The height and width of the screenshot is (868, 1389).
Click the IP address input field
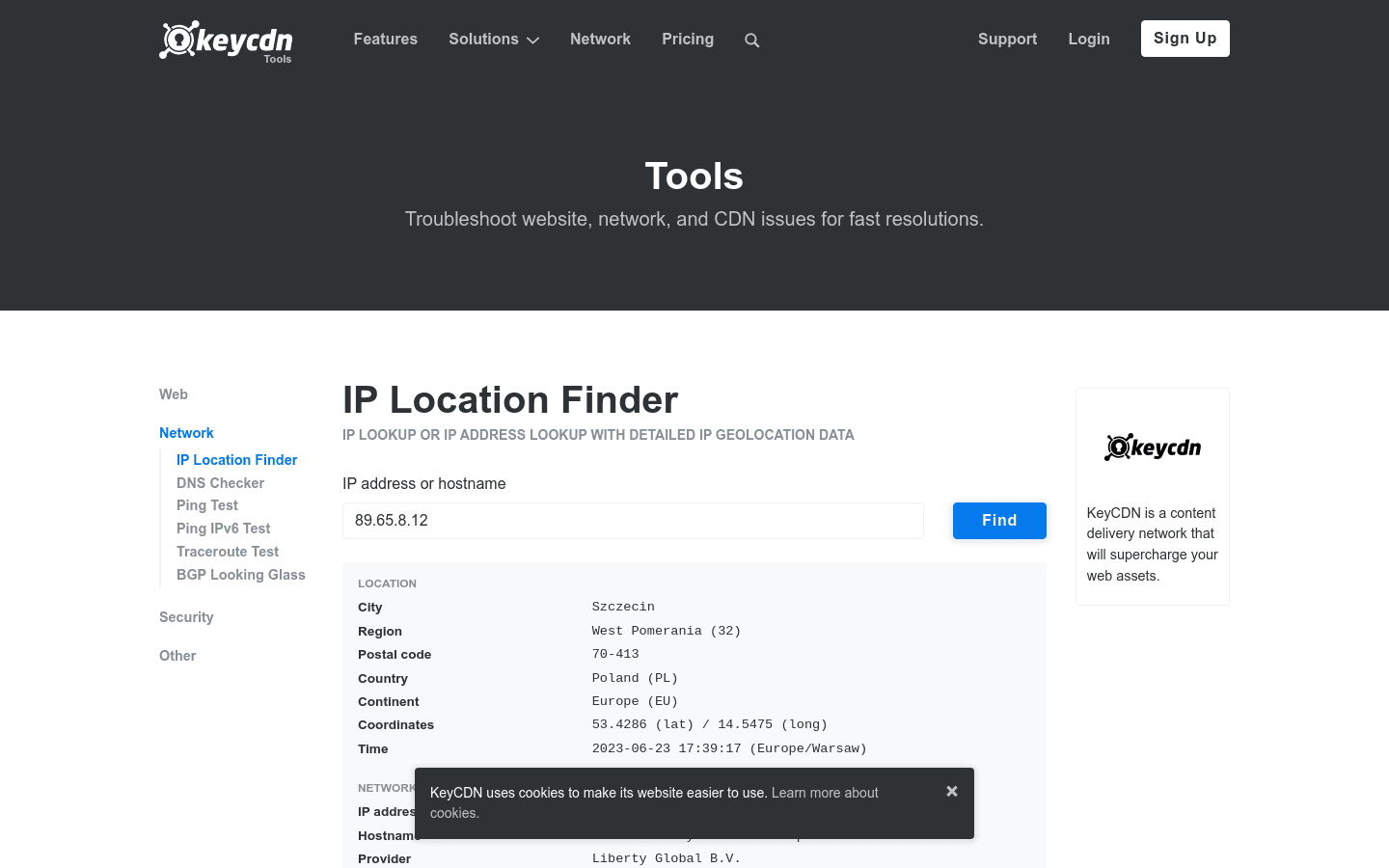633,521
